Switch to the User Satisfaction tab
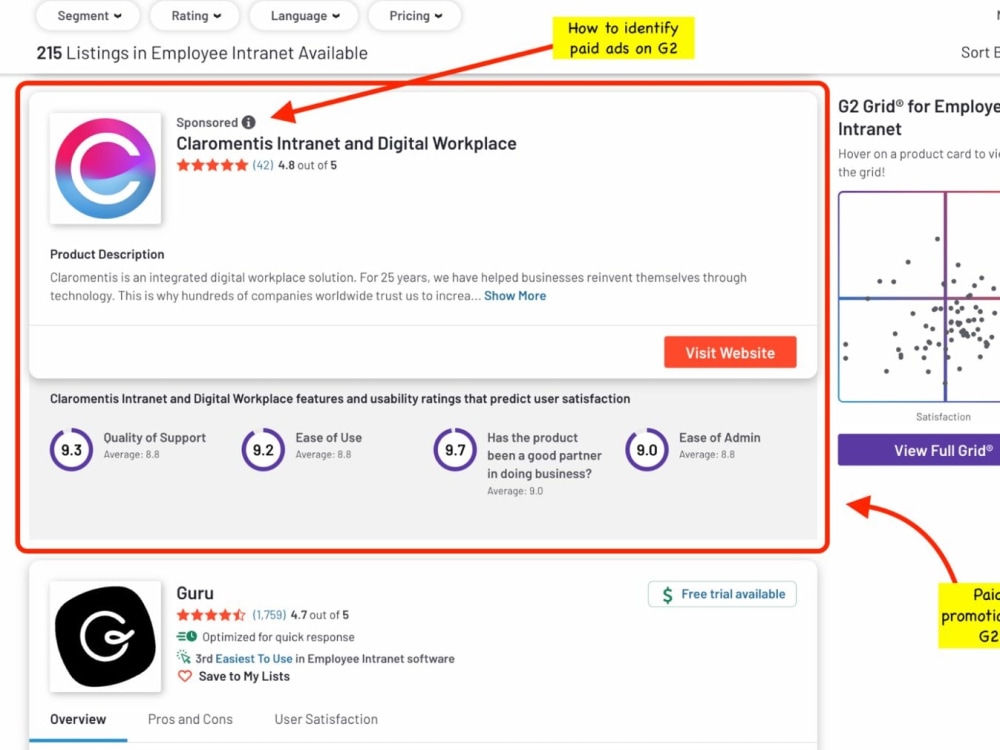 pos(326,719)
